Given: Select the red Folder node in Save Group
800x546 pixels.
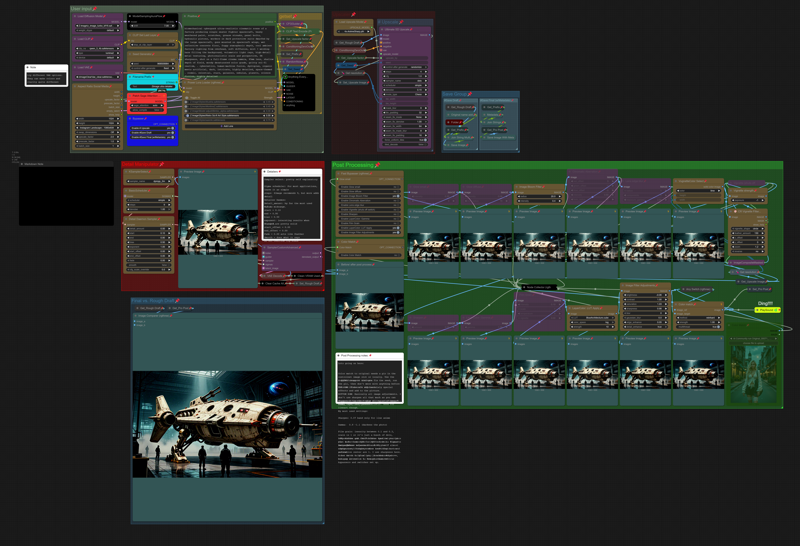Looking at the screenshot, I should coord(455,122).
